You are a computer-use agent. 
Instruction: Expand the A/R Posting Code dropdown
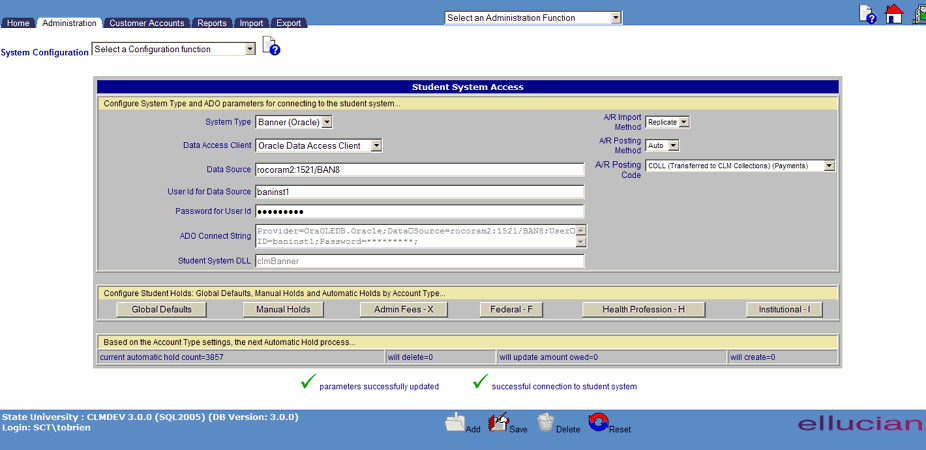pyautogui.click(x=740, y=166)
